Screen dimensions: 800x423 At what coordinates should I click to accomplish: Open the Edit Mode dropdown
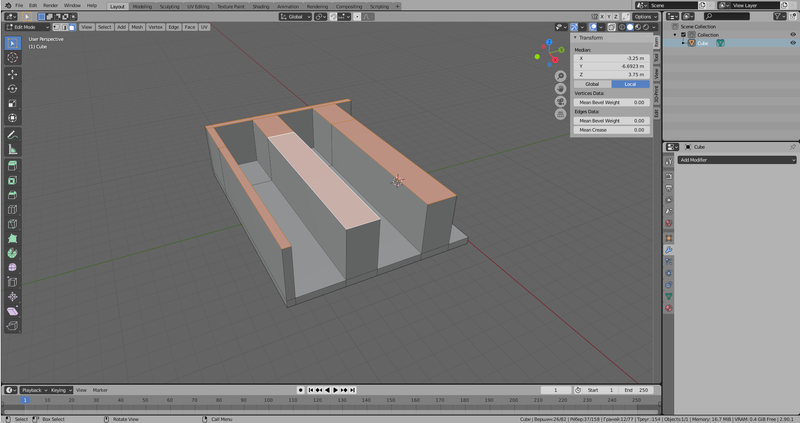tap(27, 27)
